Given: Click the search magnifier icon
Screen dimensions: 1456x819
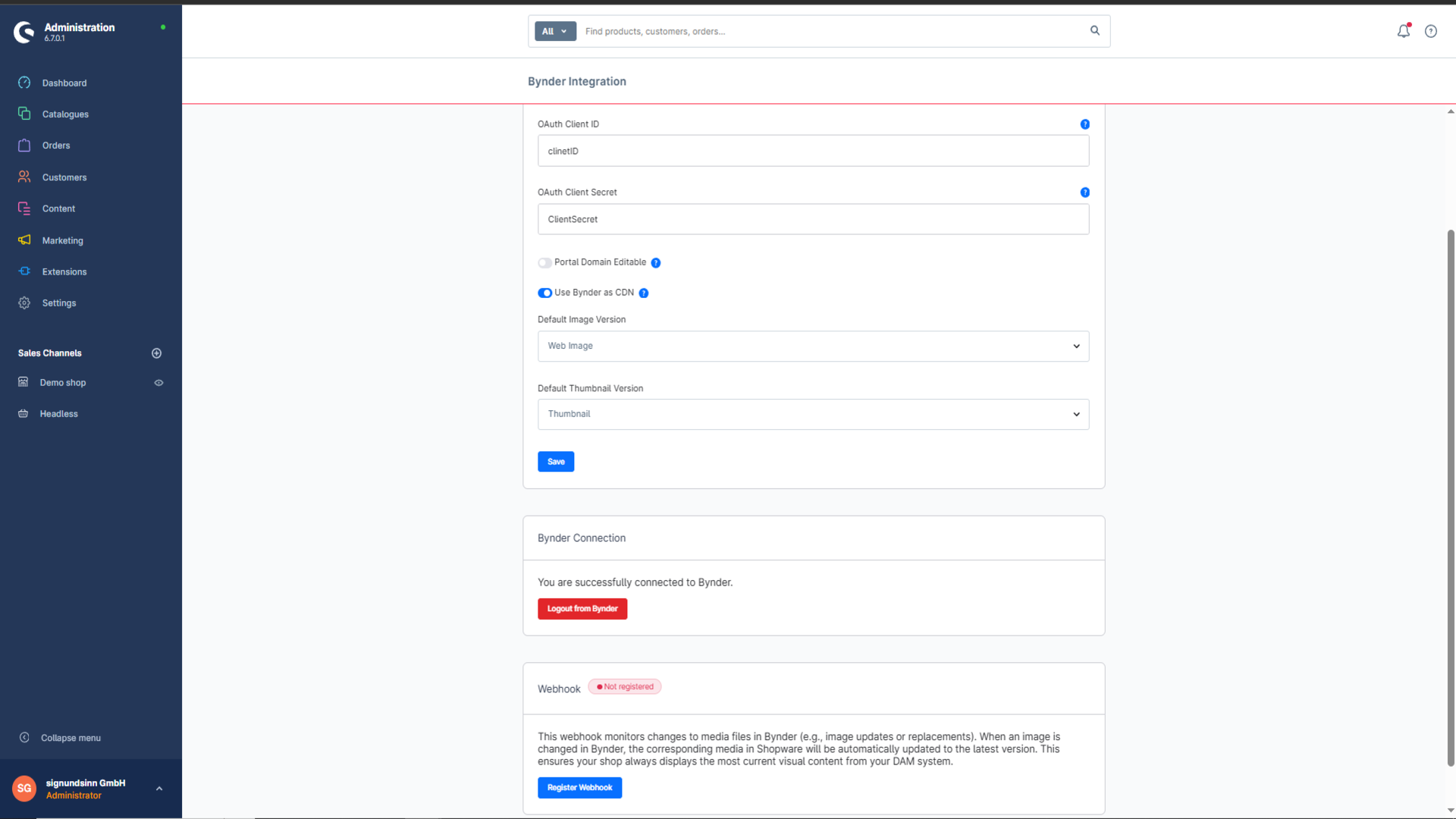Looking at the screenshot, I should pos(1095,31).
